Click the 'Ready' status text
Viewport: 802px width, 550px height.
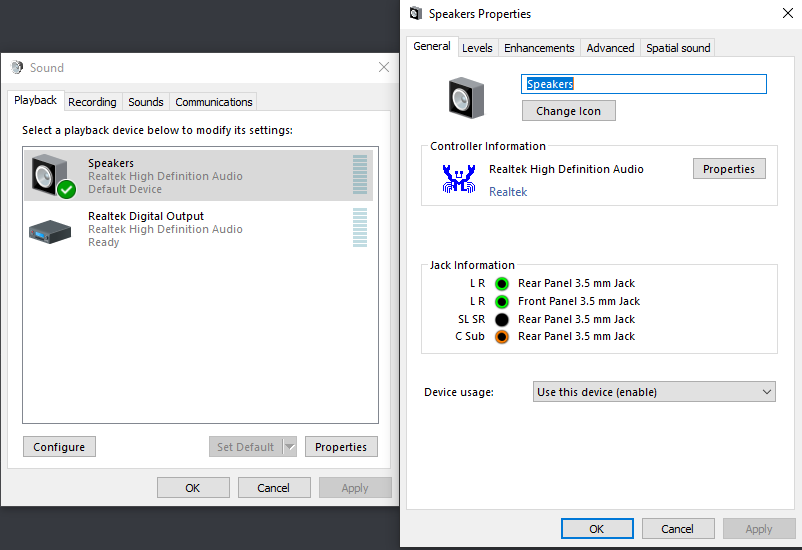click(103, 243)
